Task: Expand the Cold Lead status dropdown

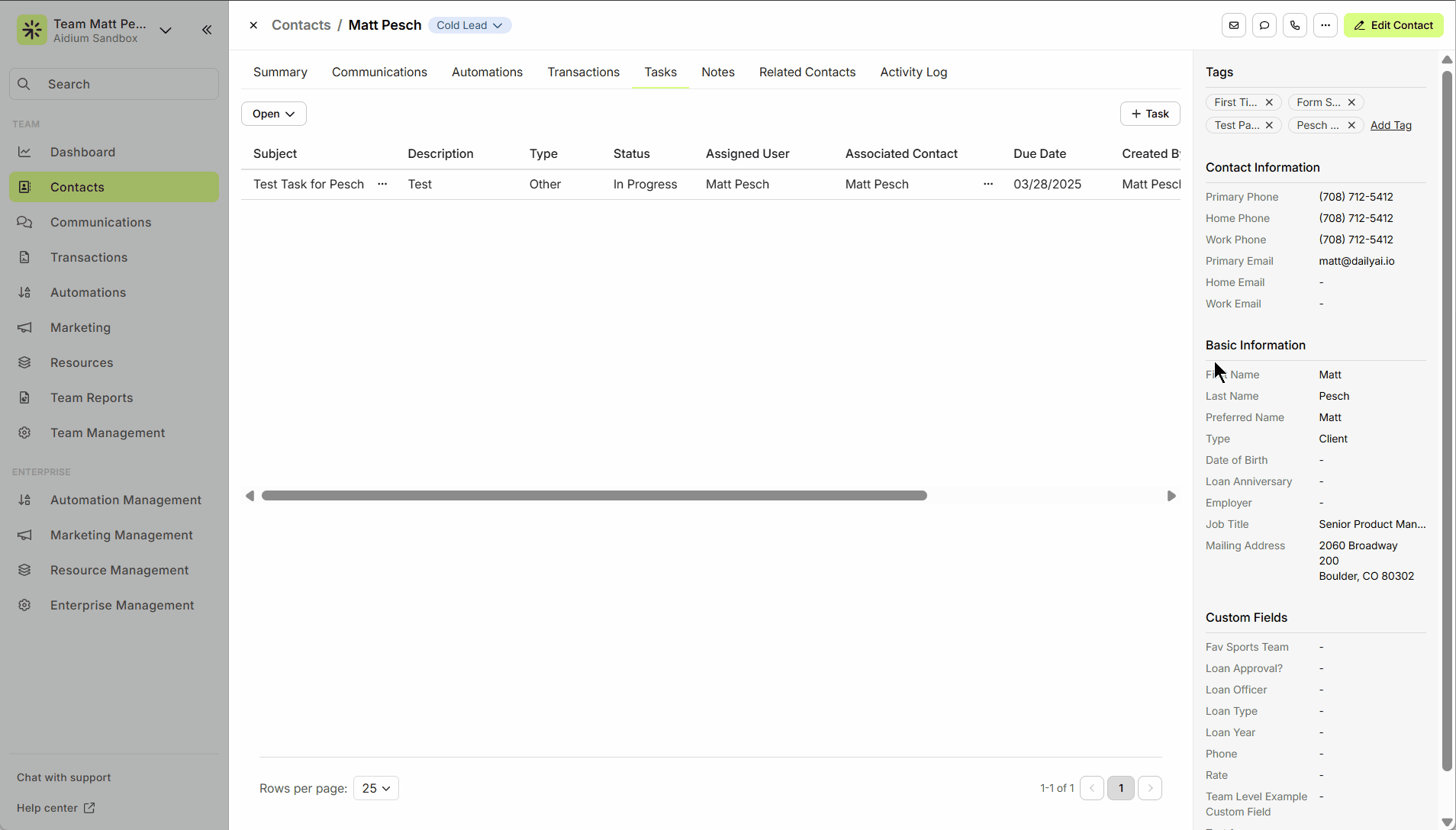Action: (469, 25)
